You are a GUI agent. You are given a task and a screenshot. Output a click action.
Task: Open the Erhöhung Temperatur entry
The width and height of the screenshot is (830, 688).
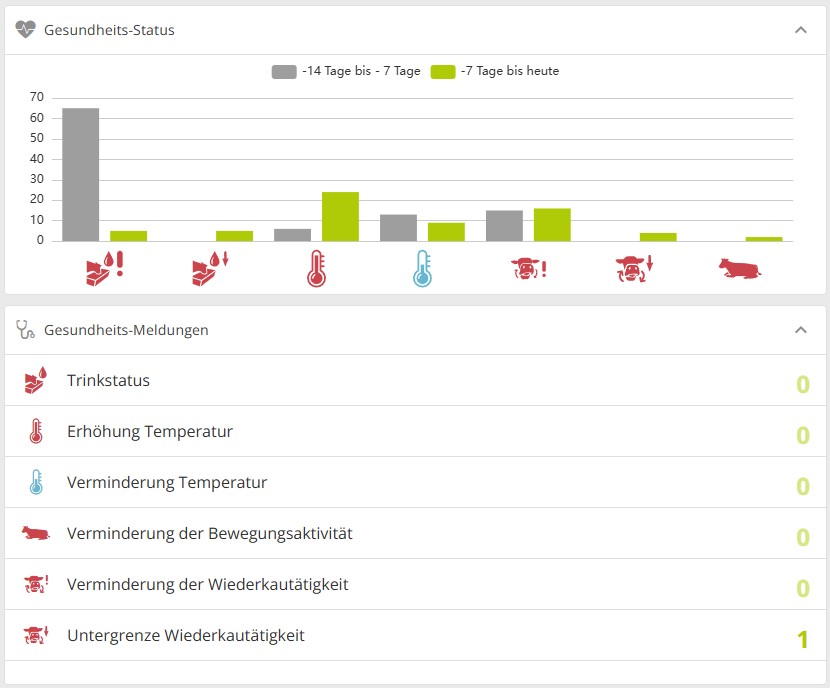(415, 431)
